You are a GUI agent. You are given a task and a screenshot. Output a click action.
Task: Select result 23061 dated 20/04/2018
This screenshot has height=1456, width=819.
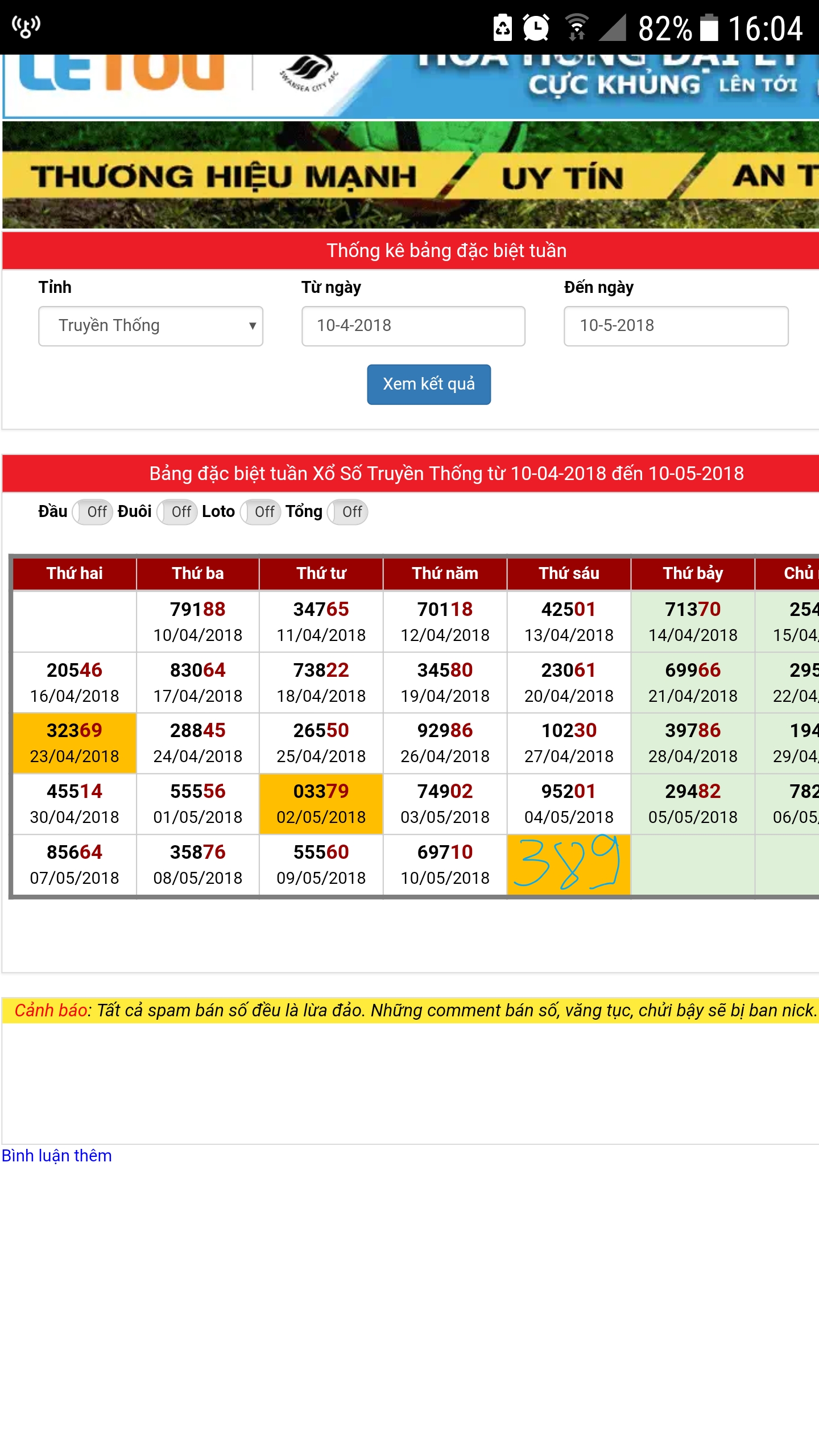(569, 682)
